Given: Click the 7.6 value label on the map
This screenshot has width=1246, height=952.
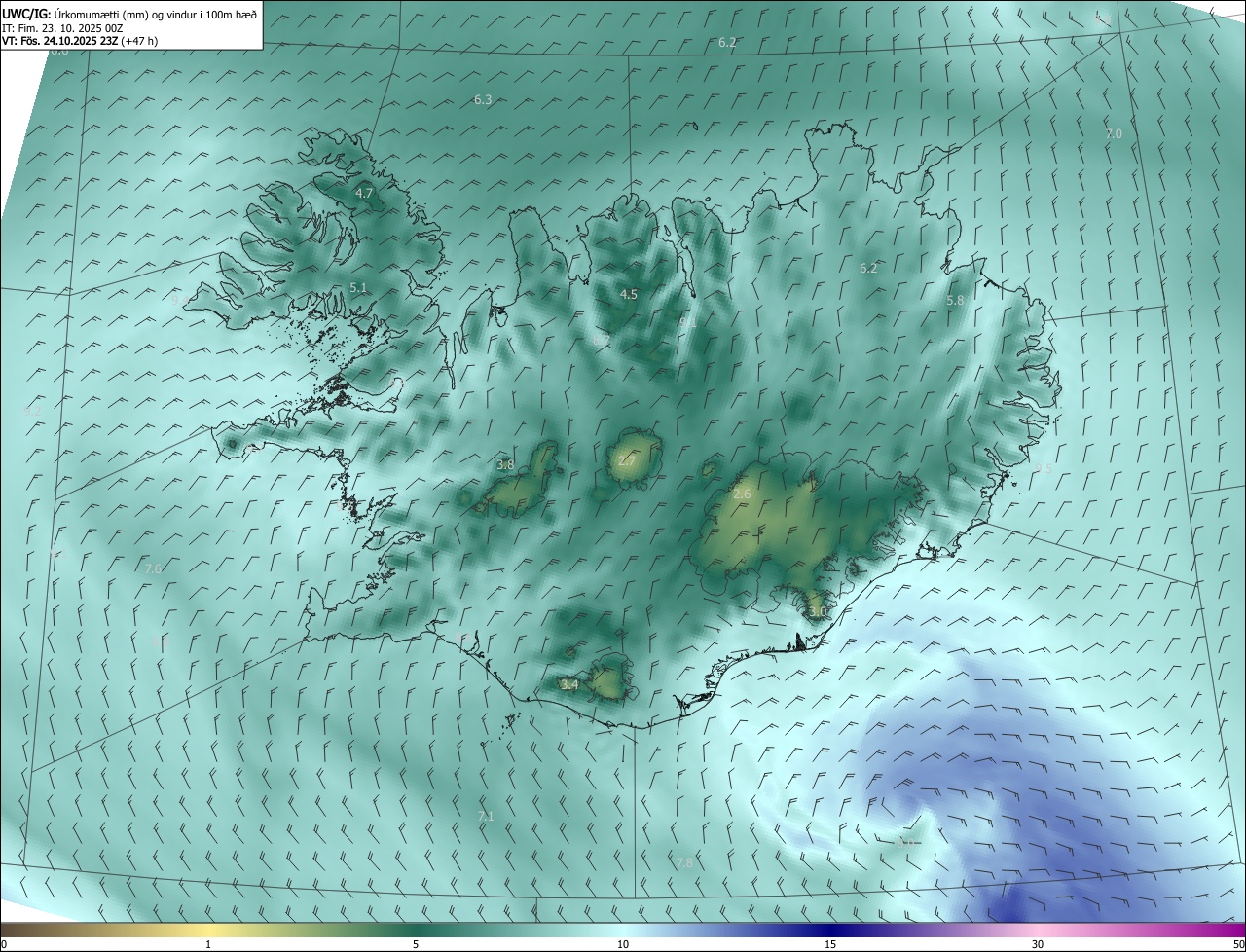Looking at the screenshot, I should pos(153,568).
